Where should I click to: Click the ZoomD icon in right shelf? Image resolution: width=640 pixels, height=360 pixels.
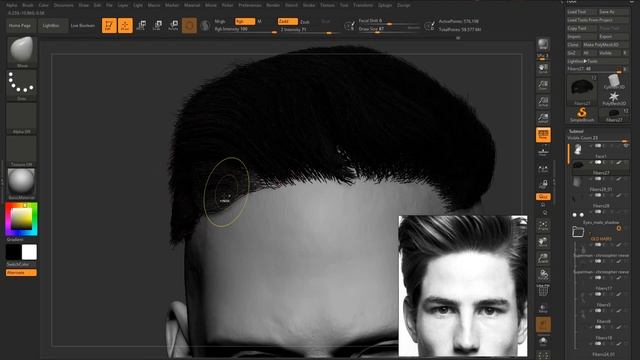pyautogui.click(x=543, y=258)
